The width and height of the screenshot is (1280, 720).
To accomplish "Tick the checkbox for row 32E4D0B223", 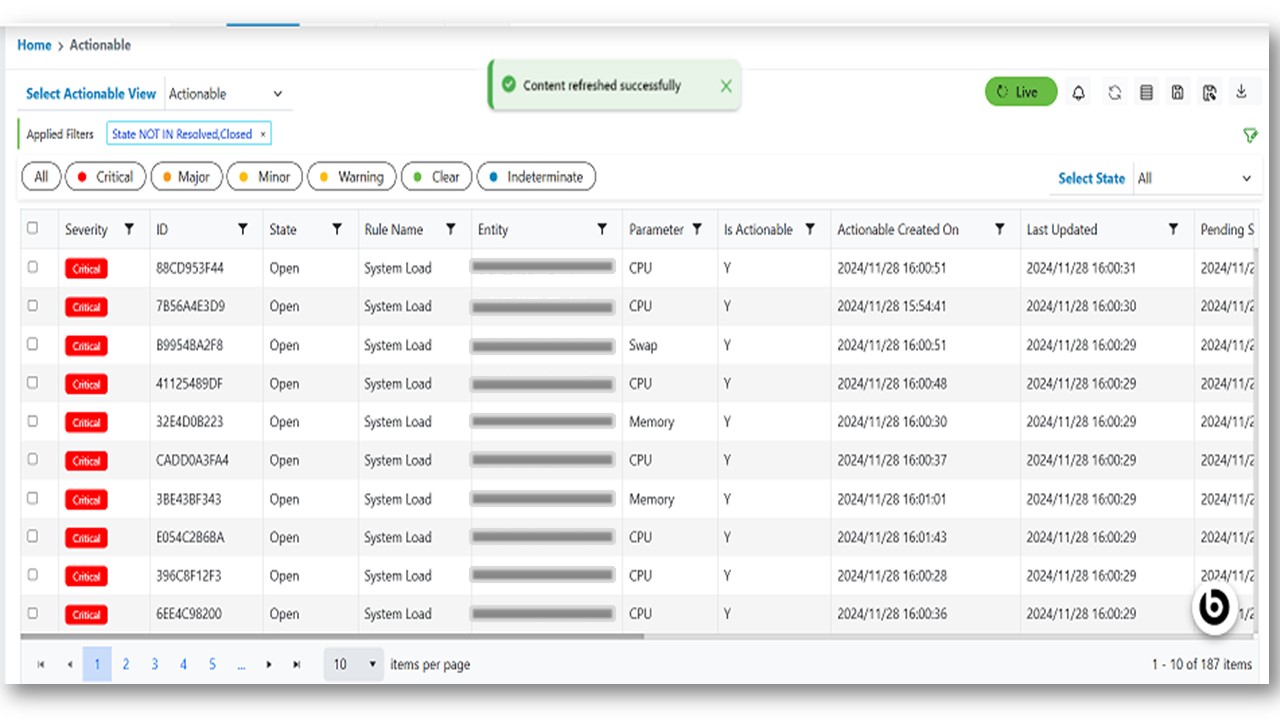I will point(33,422).
